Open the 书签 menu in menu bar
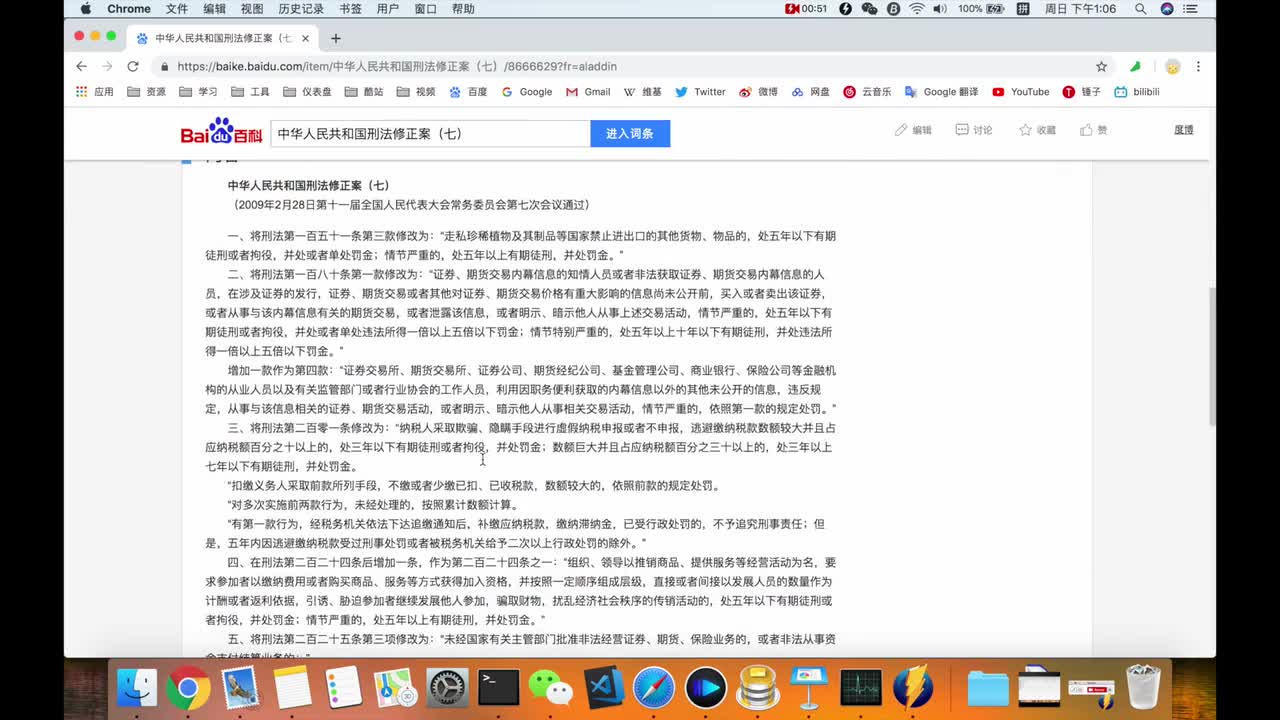The height and width of the screenshot is (720, 1280). 350,9
